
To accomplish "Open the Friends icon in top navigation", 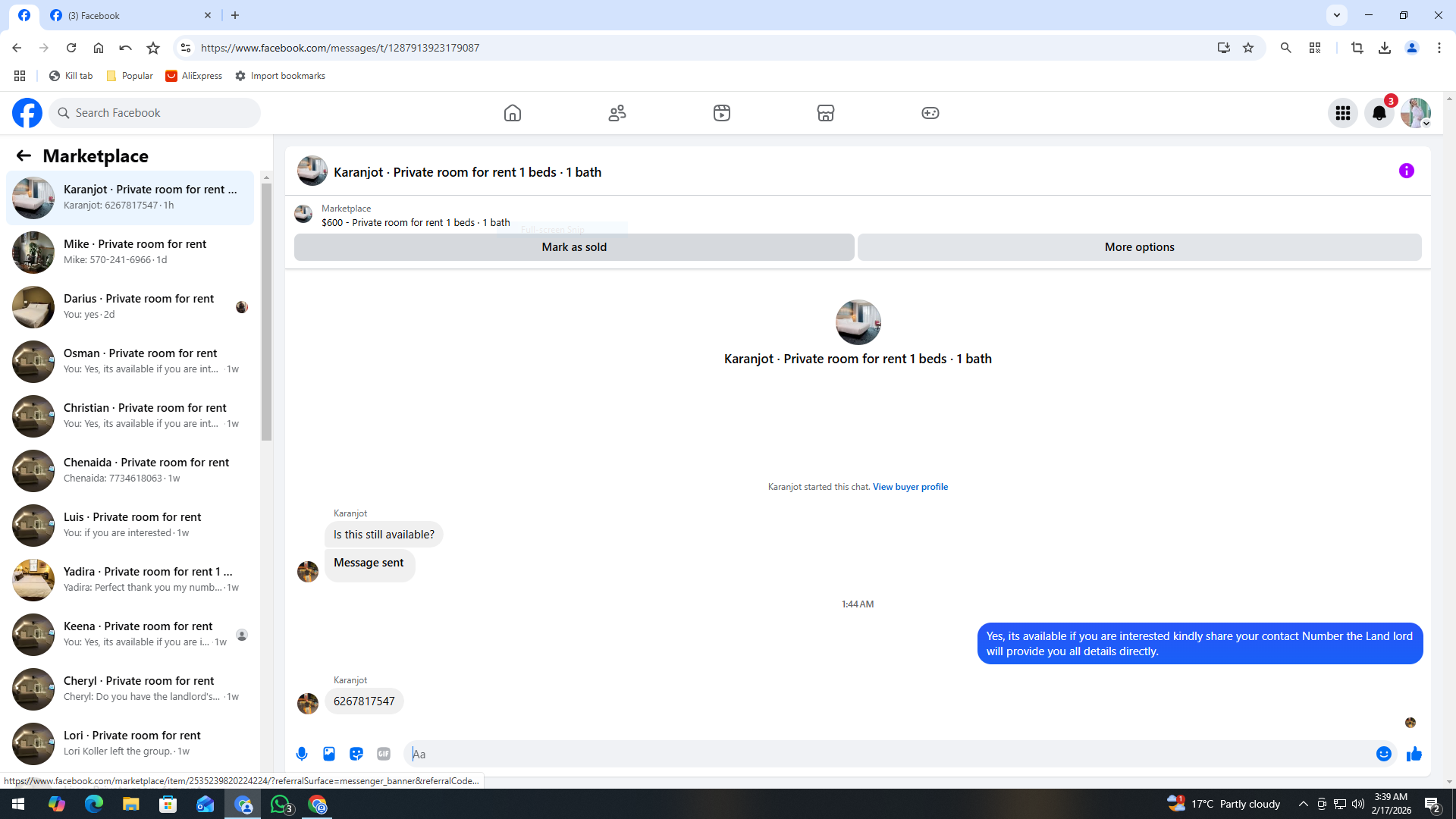I will [x=617, y=113].
